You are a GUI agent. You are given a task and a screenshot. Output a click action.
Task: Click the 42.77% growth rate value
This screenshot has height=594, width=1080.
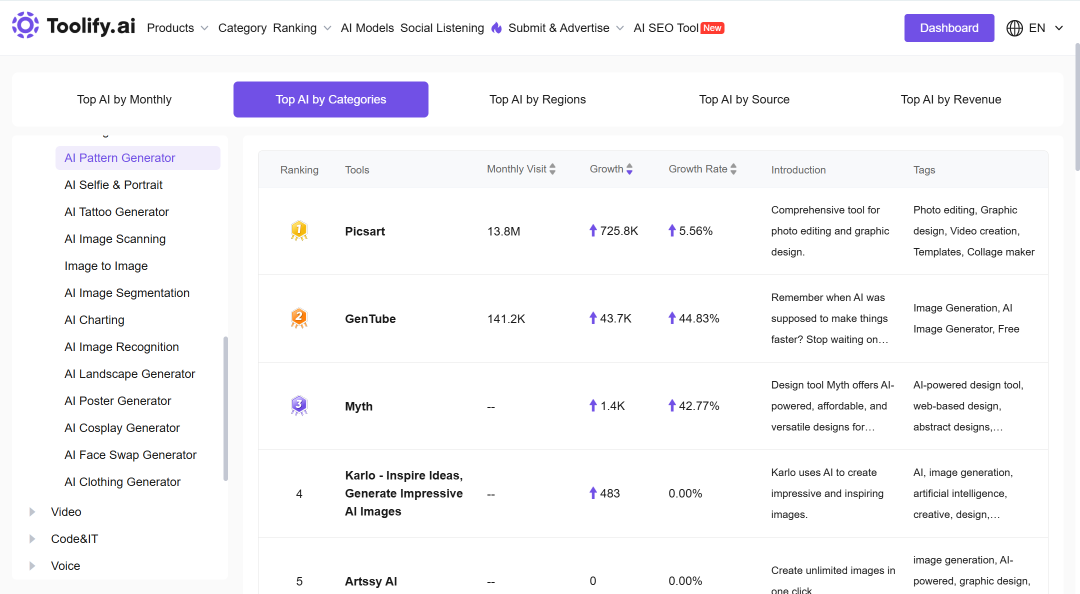coord(698,406)
